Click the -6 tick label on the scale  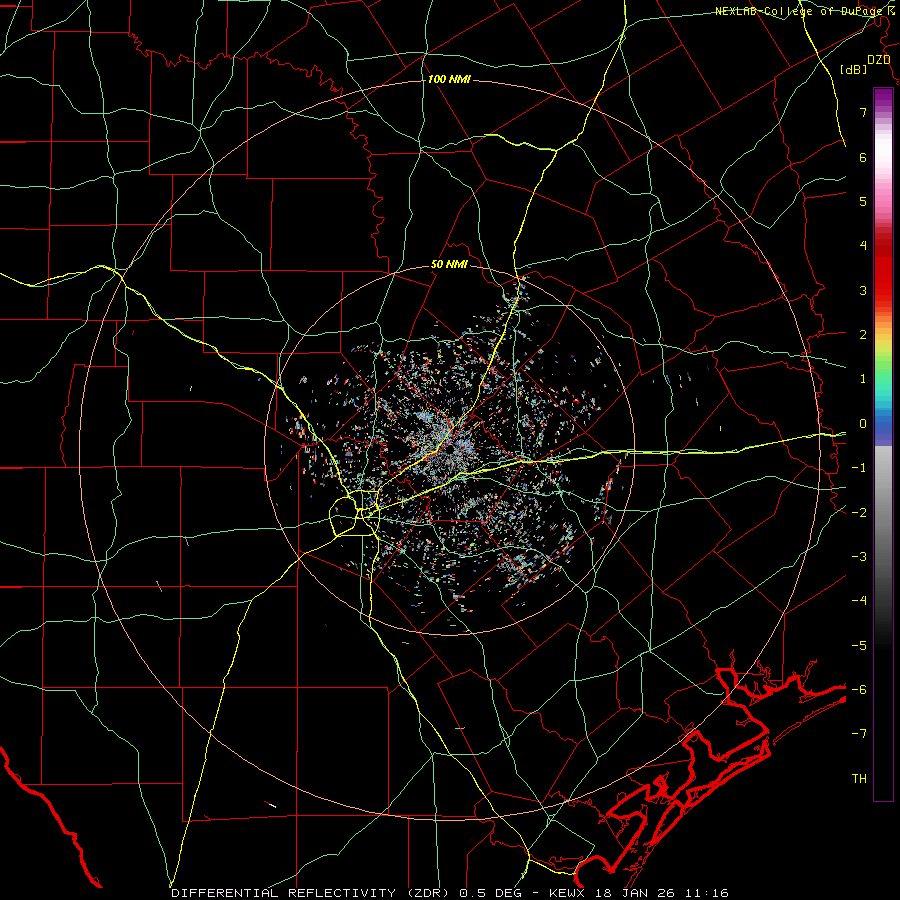[859, 690]
